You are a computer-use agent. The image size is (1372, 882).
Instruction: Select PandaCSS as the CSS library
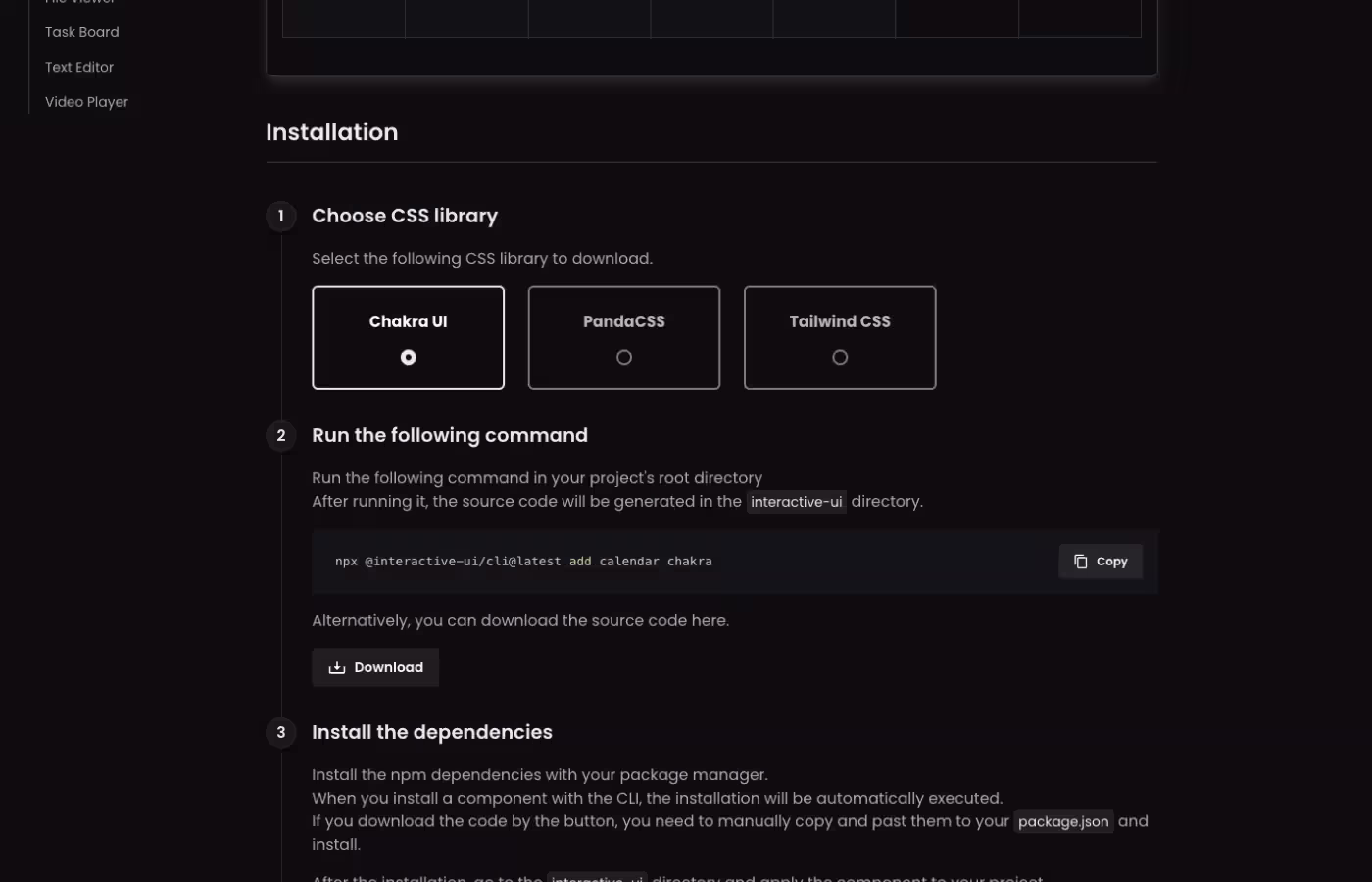pyautogui.click(x=624, y=337)
